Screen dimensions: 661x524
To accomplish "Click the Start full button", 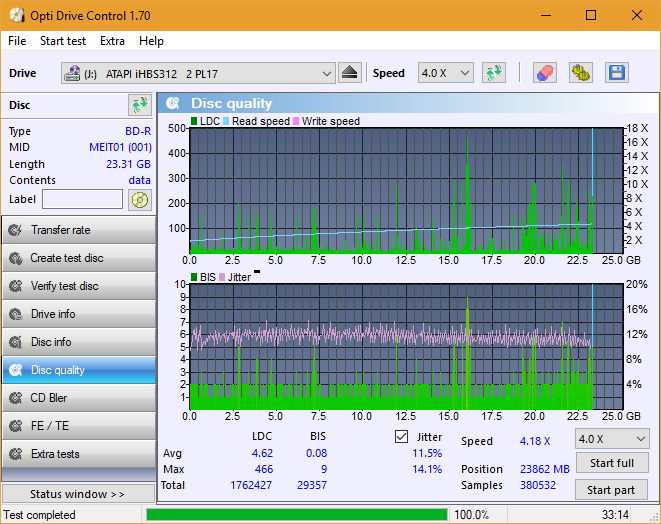I will [612, 463].
